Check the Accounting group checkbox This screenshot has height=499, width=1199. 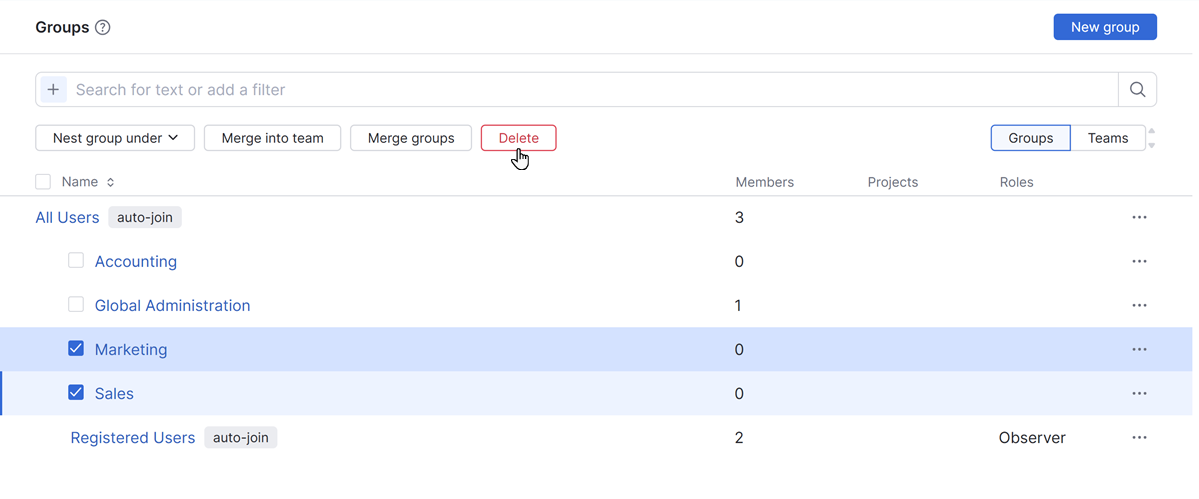coord(76,261)
